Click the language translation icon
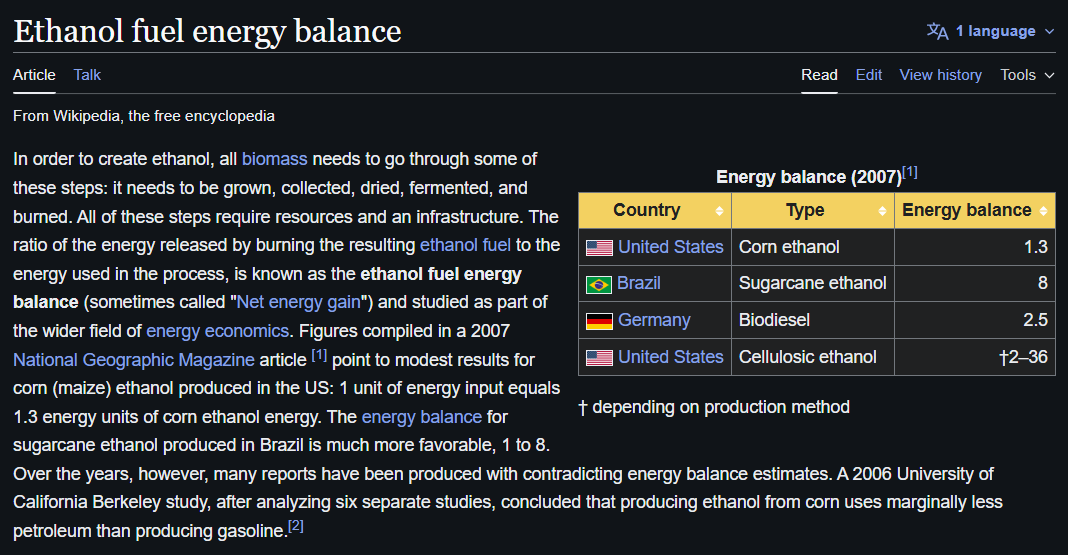This screenshot has width=1068, height=555. coord(937,31)
